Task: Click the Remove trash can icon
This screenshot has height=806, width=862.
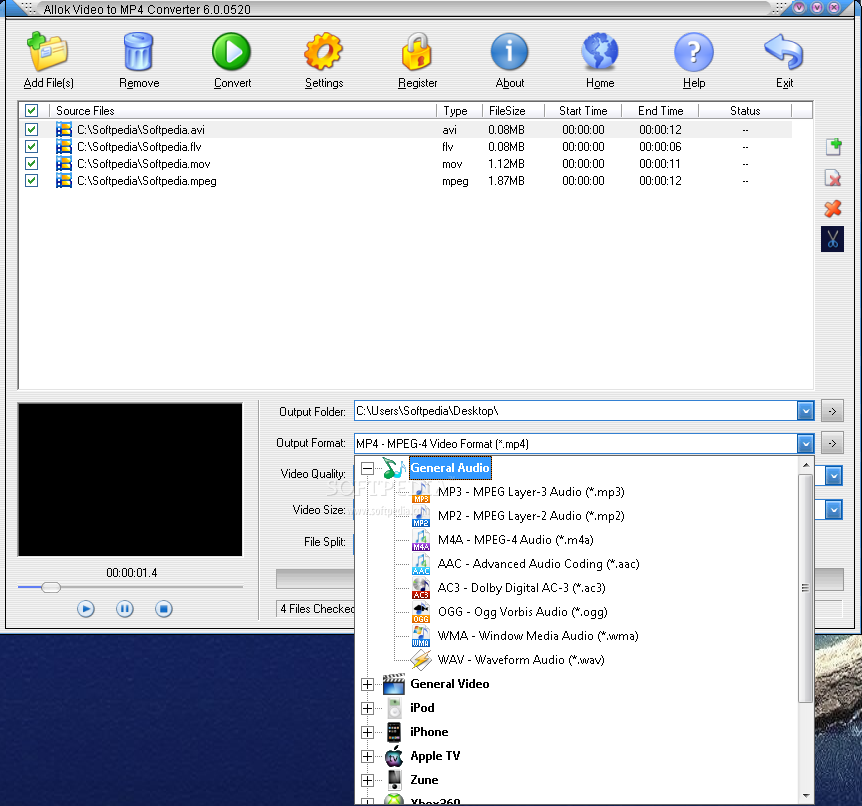Action: tap(139, 51)
